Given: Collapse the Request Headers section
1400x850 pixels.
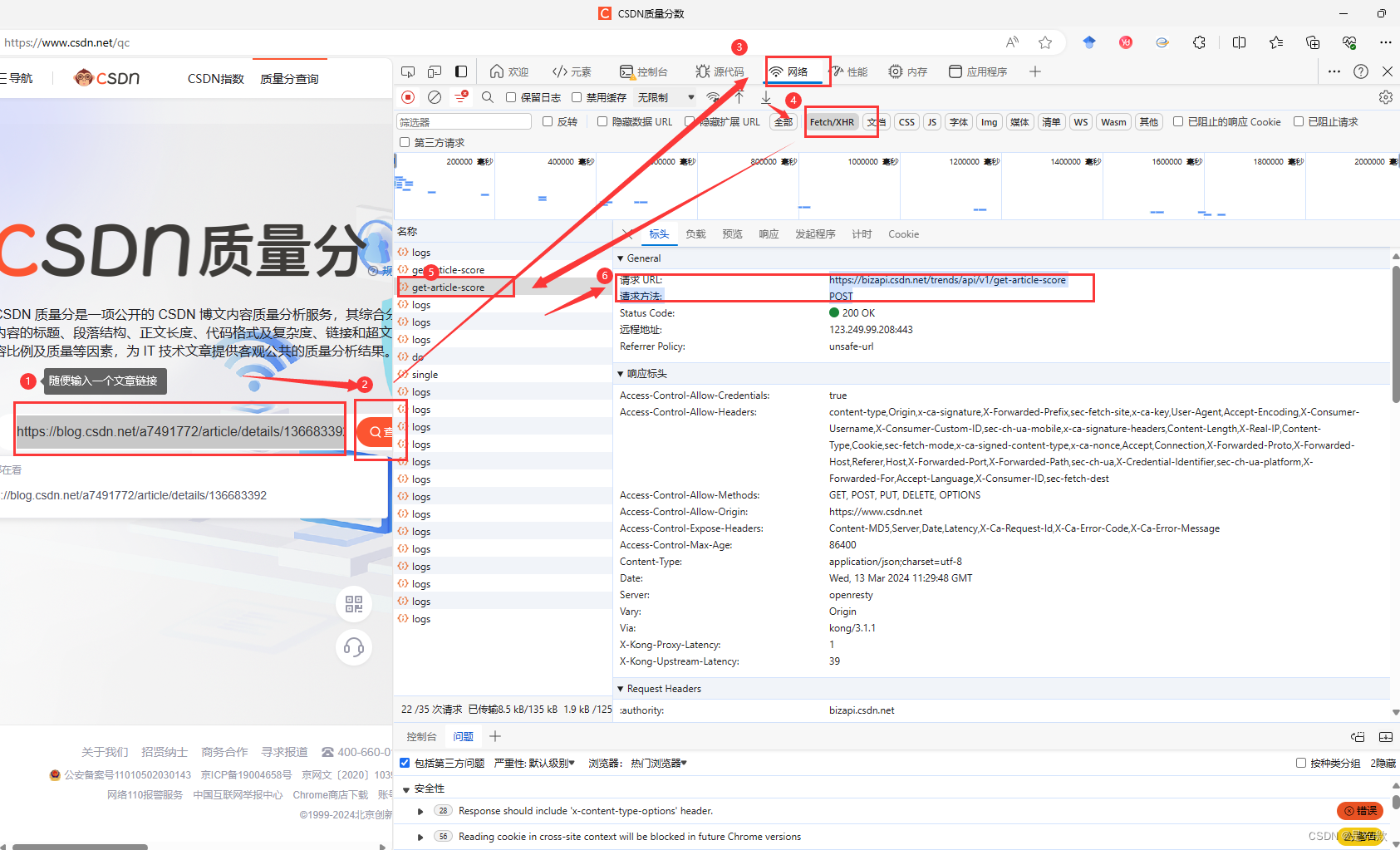Looking at the screenshot, I should pyautogui.click(x=621, y=689).
